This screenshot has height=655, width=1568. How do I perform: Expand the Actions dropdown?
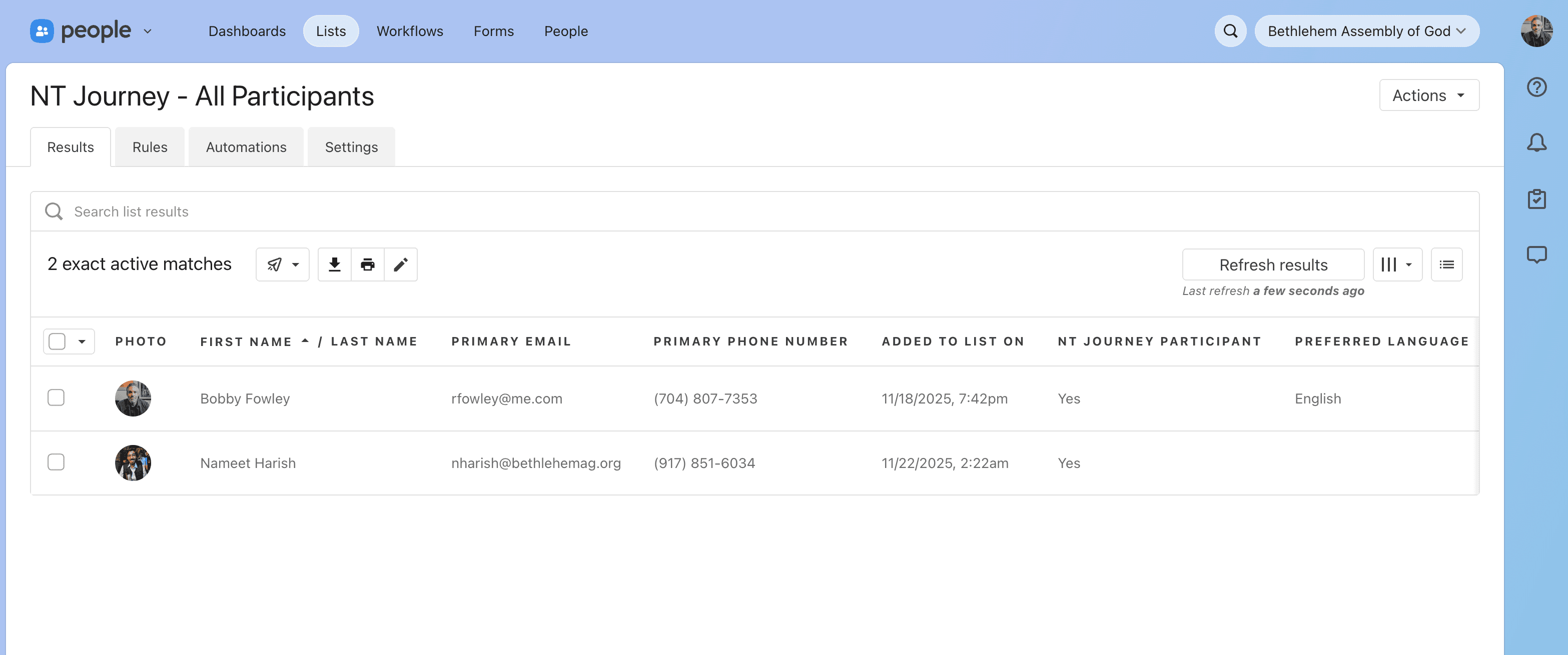[x=1428, y=95]
